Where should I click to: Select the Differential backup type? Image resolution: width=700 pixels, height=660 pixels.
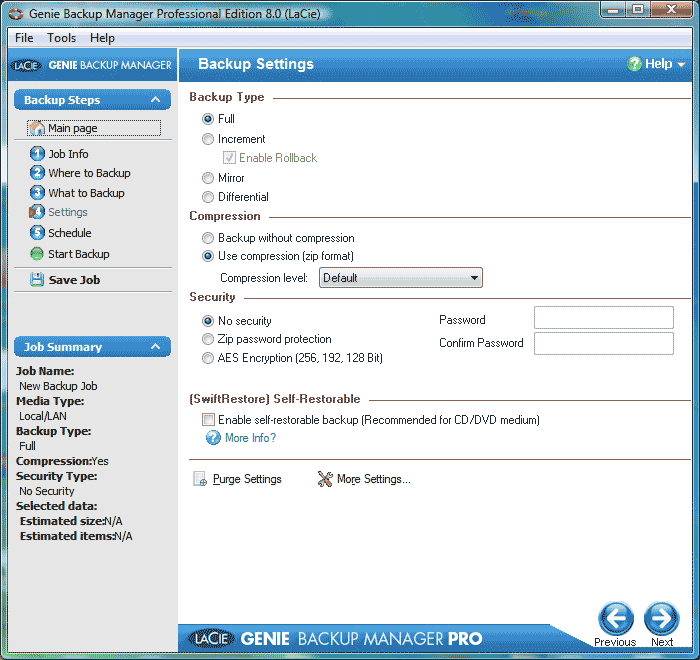[x=208, y=197]
